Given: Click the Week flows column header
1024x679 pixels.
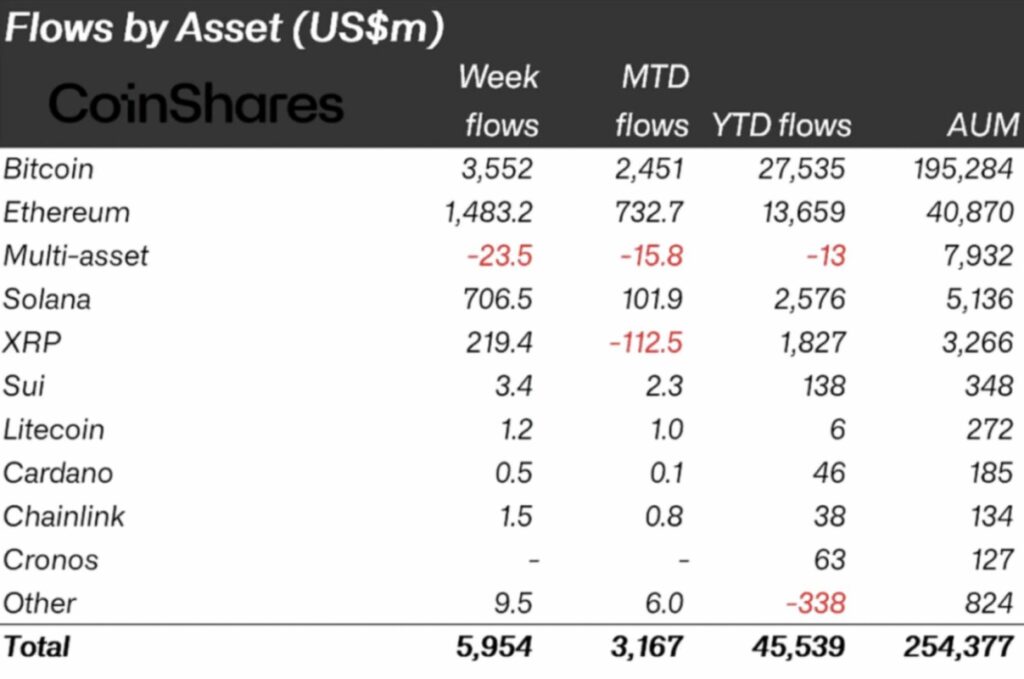Looking at the screenshot, I should pyautogui.click(x=498, y=101).
